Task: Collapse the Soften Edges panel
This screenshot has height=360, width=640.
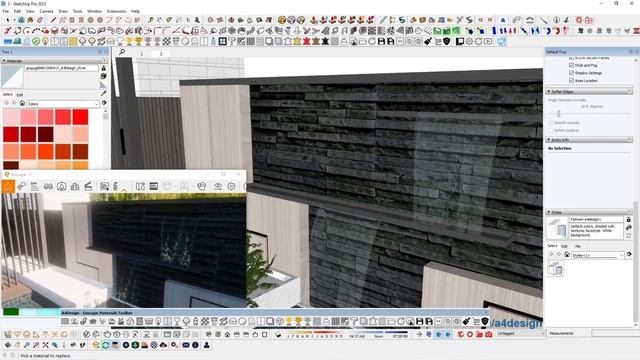Action: tap(549, 91)
